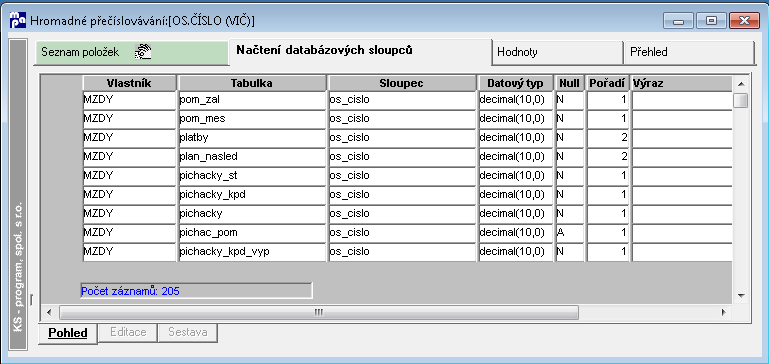Screen dimensions: 769x364
Task: Click the hand icon on Seznam položek tab
Action: tap(143, 52)
